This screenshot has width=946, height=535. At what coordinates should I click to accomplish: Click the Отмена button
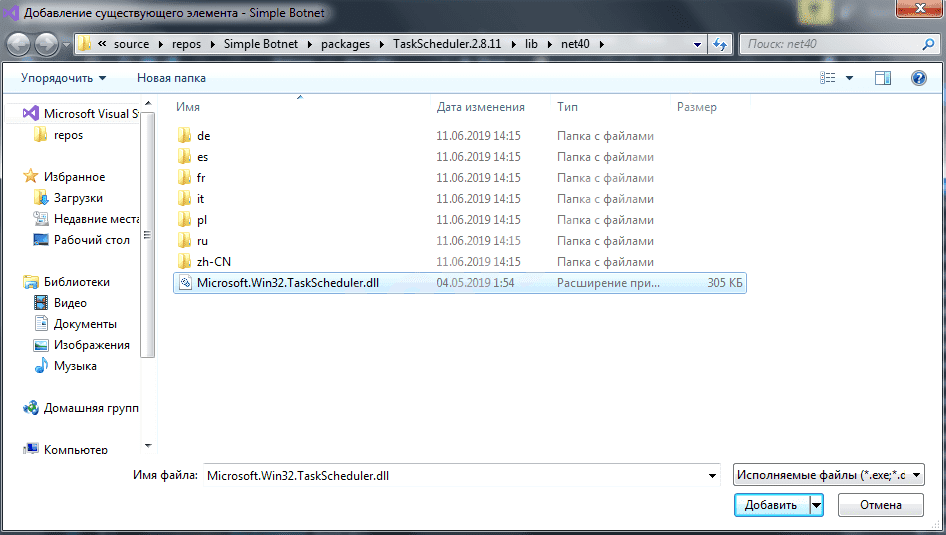point(881,505)
